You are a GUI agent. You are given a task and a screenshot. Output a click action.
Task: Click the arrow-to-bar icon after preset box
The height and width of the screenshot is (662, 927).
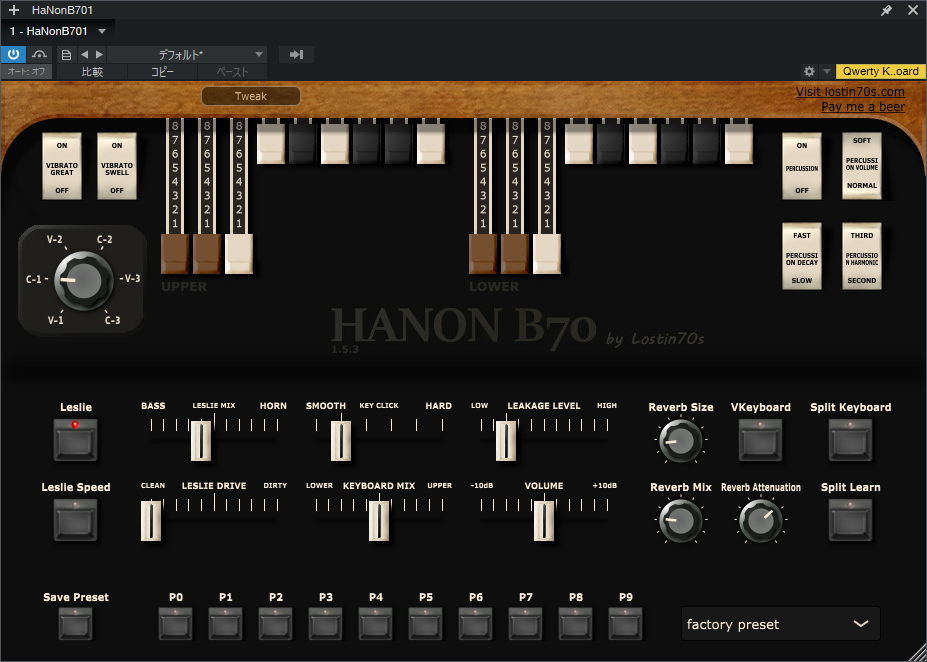tap(296, 55)
